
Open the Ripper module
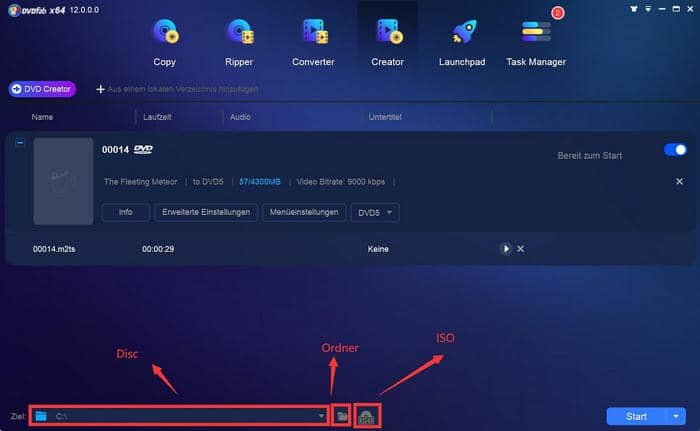[x=239, y=42]
